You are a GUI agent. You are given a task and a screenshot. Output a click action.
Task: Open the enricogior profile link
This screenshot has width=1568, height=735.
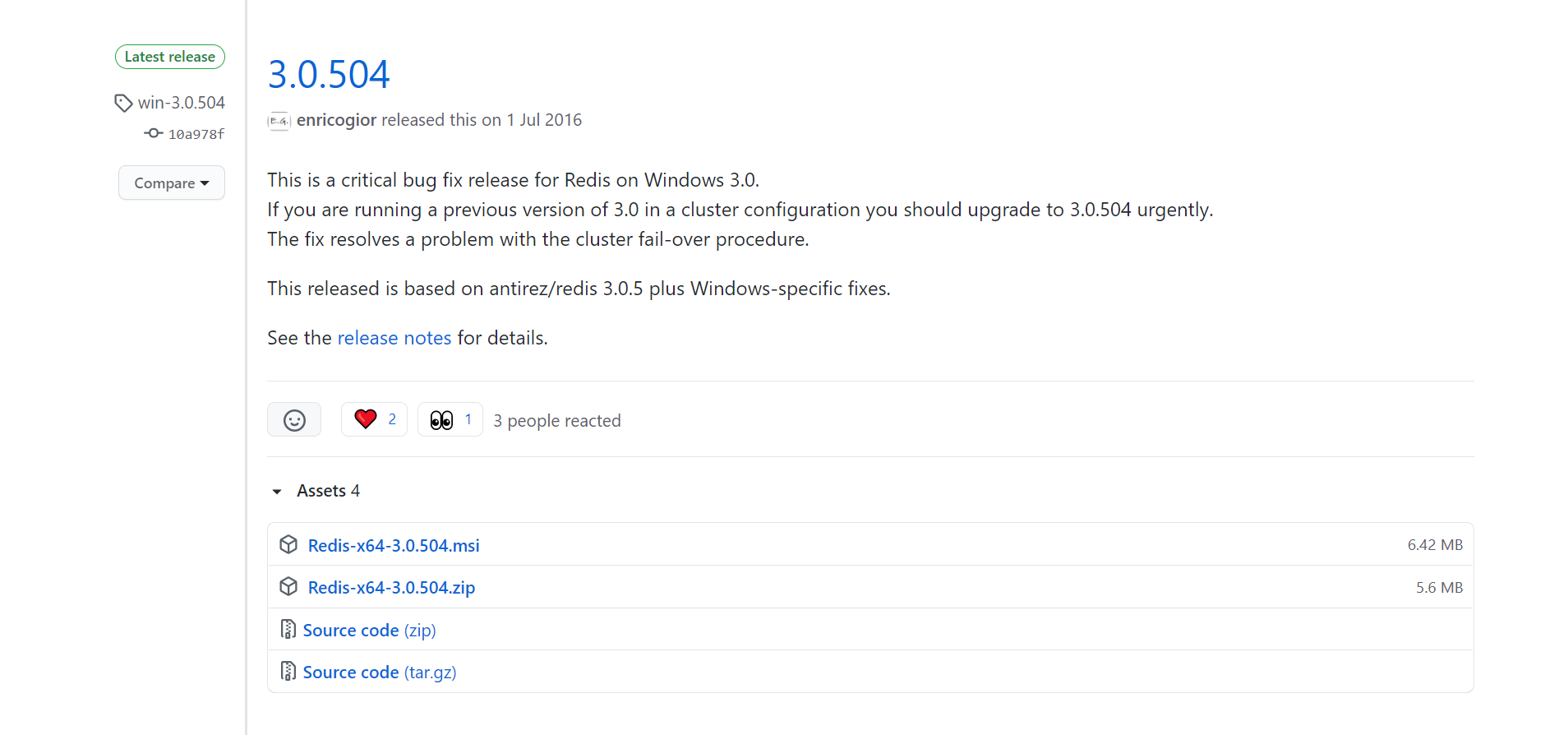click(336, 120)
